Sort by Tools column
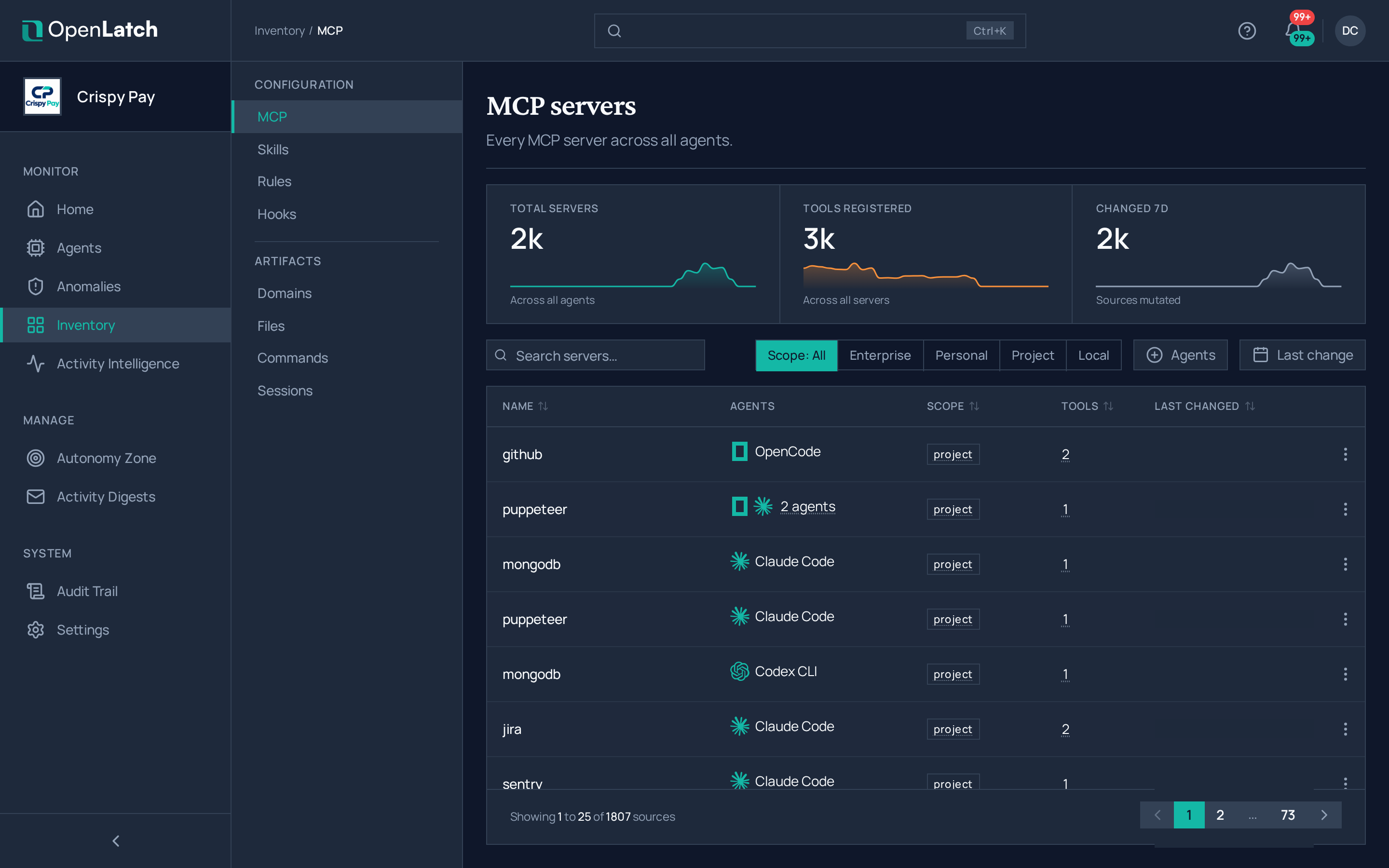 tap(1087, 406)
